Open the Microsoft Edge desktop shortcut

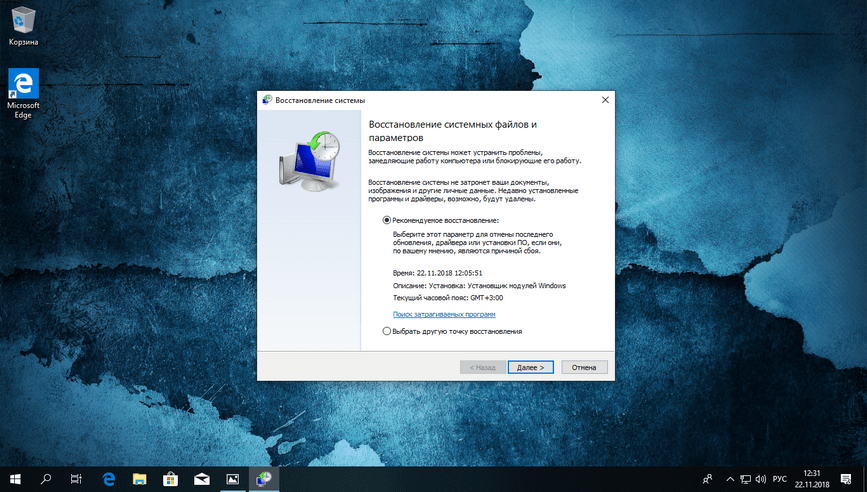pyautogui.click(x=23, y=93)
